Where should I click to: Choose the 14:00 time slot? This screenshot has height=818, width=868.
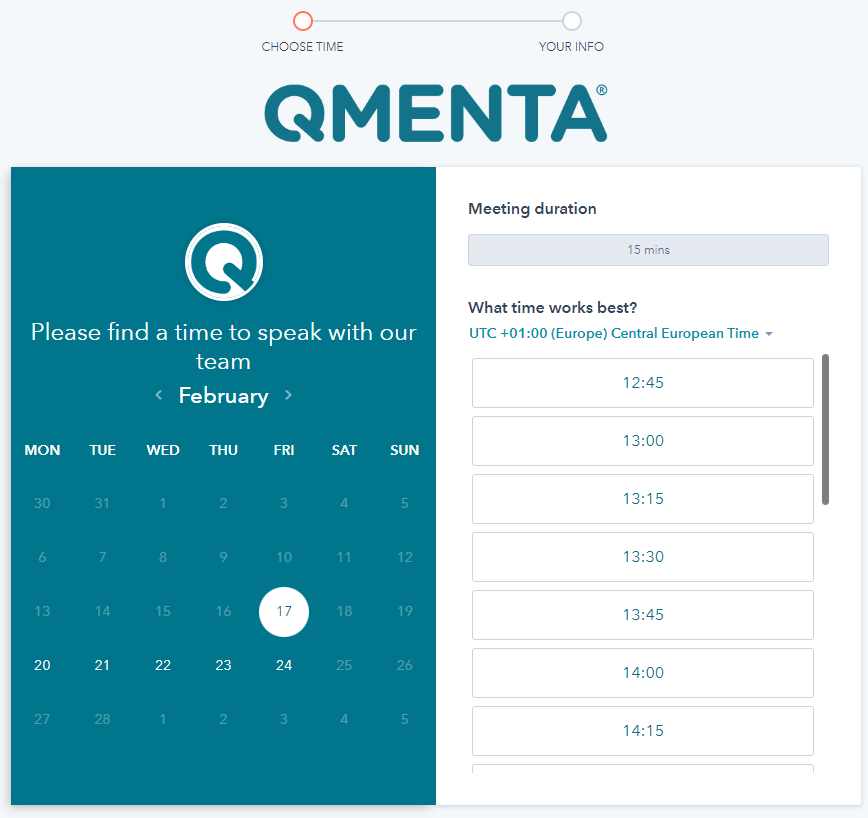pyautogui.click(x=643, y=673)
